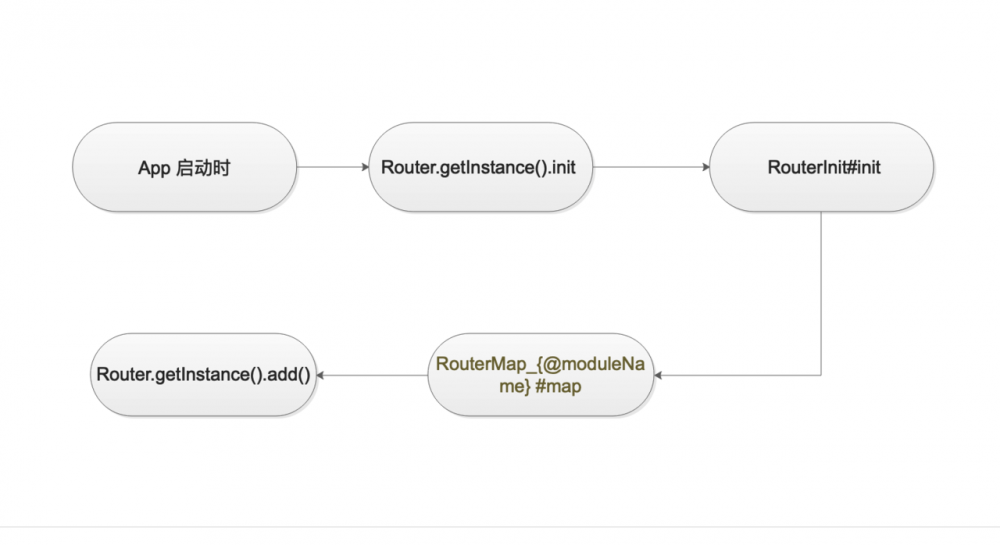
Task: Select arrow line between Router.getInstance().init and RouterInit#init
Action: [x=648, y=167]
